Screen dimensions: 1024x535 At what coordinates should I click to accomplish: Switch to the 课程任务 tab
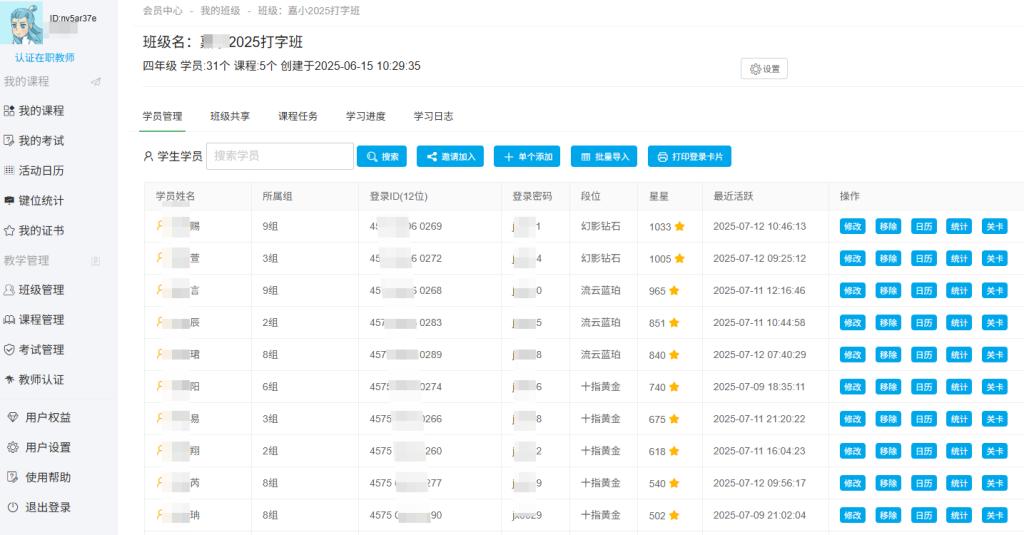(298, 117)
